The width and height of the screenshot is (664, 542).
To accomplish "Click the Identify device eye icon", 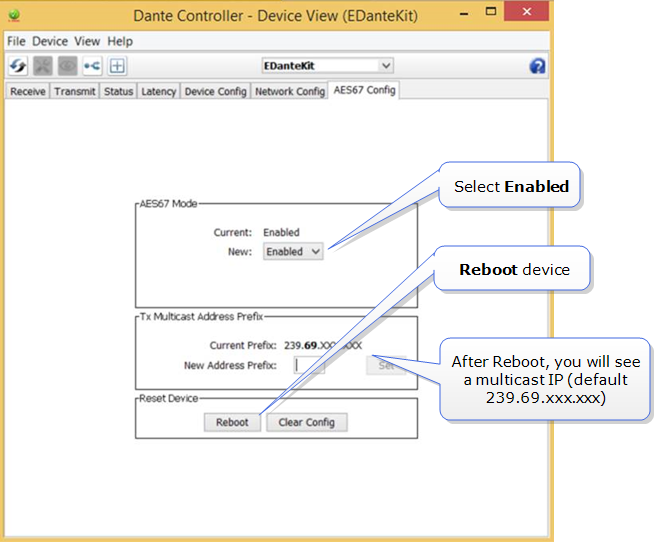I will coord(67,66).
